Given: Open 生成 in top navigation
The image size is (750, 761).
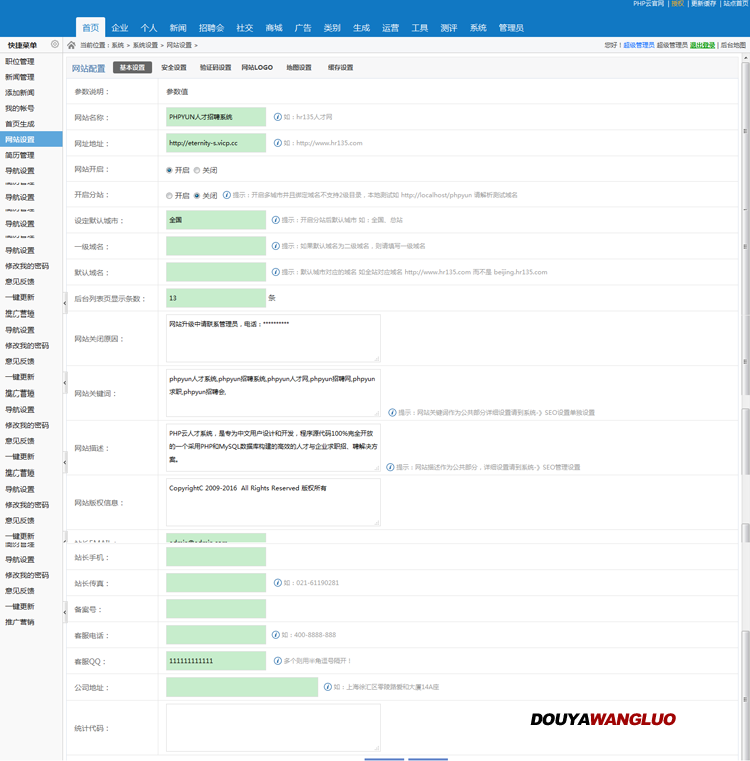Looking at the screenshot, I should 361,28.
